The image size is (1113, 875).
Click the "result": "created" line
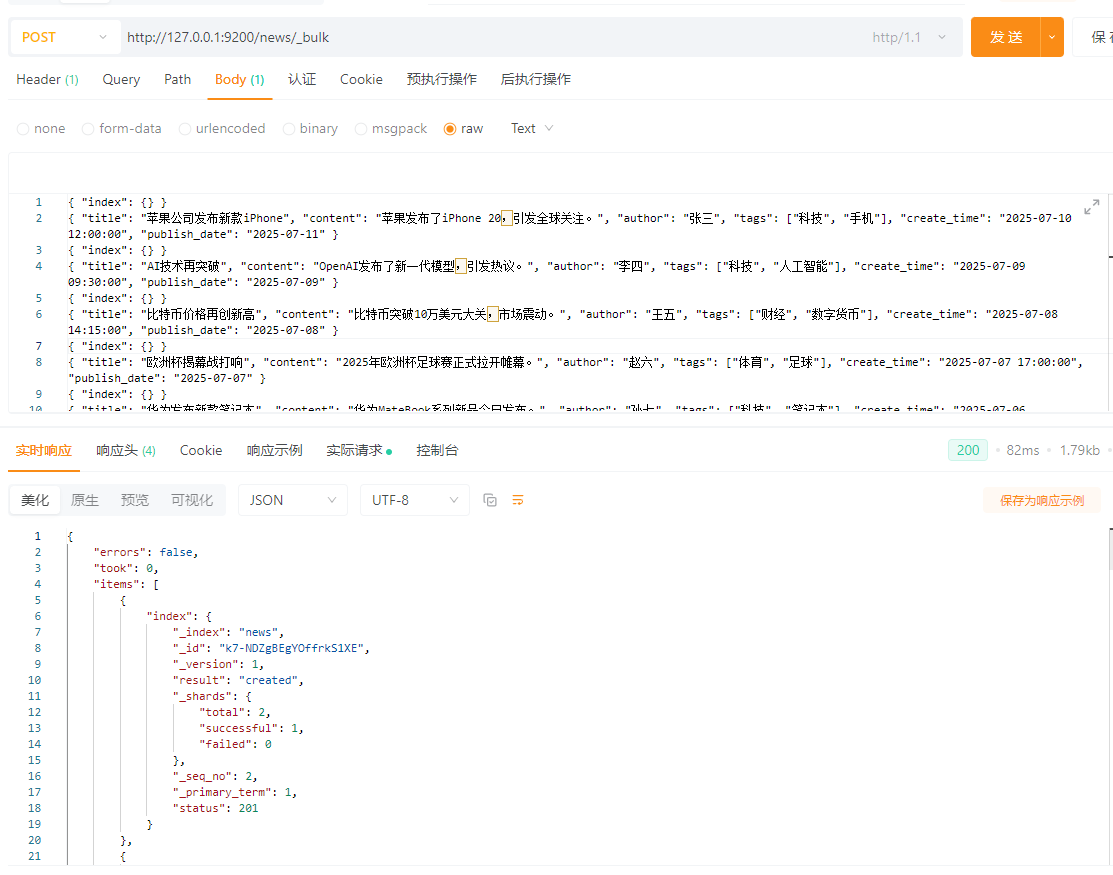(238, 680)
